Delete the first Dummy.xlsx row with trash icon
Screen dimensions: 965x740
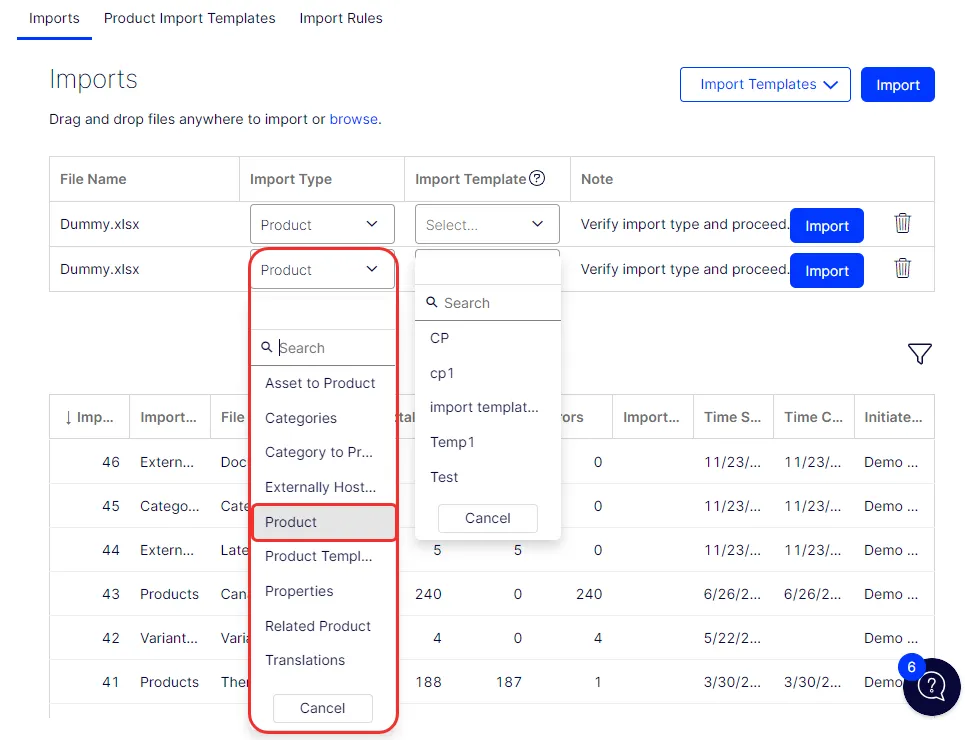902,223
